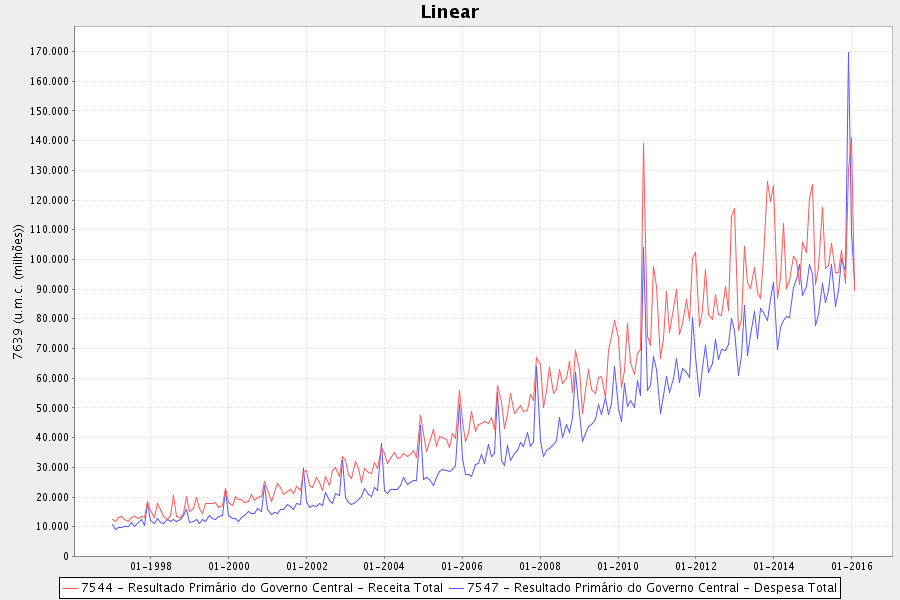Click the y-axis label 7639 (u.m.c. (milhões))
Viewport: 900px width, 600px height.
18,292
